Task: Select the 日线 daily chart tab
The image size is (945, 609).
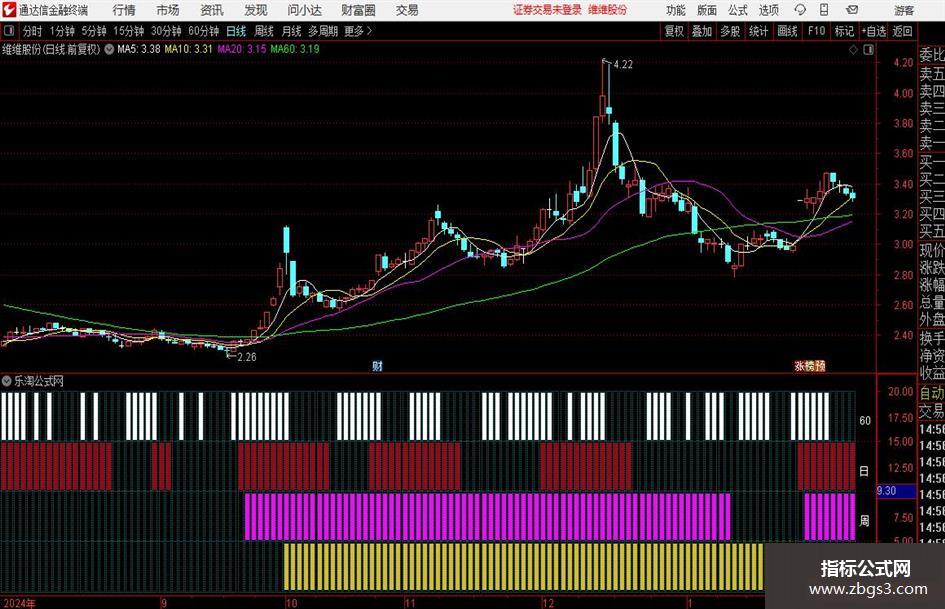Action: pos(236,31)
